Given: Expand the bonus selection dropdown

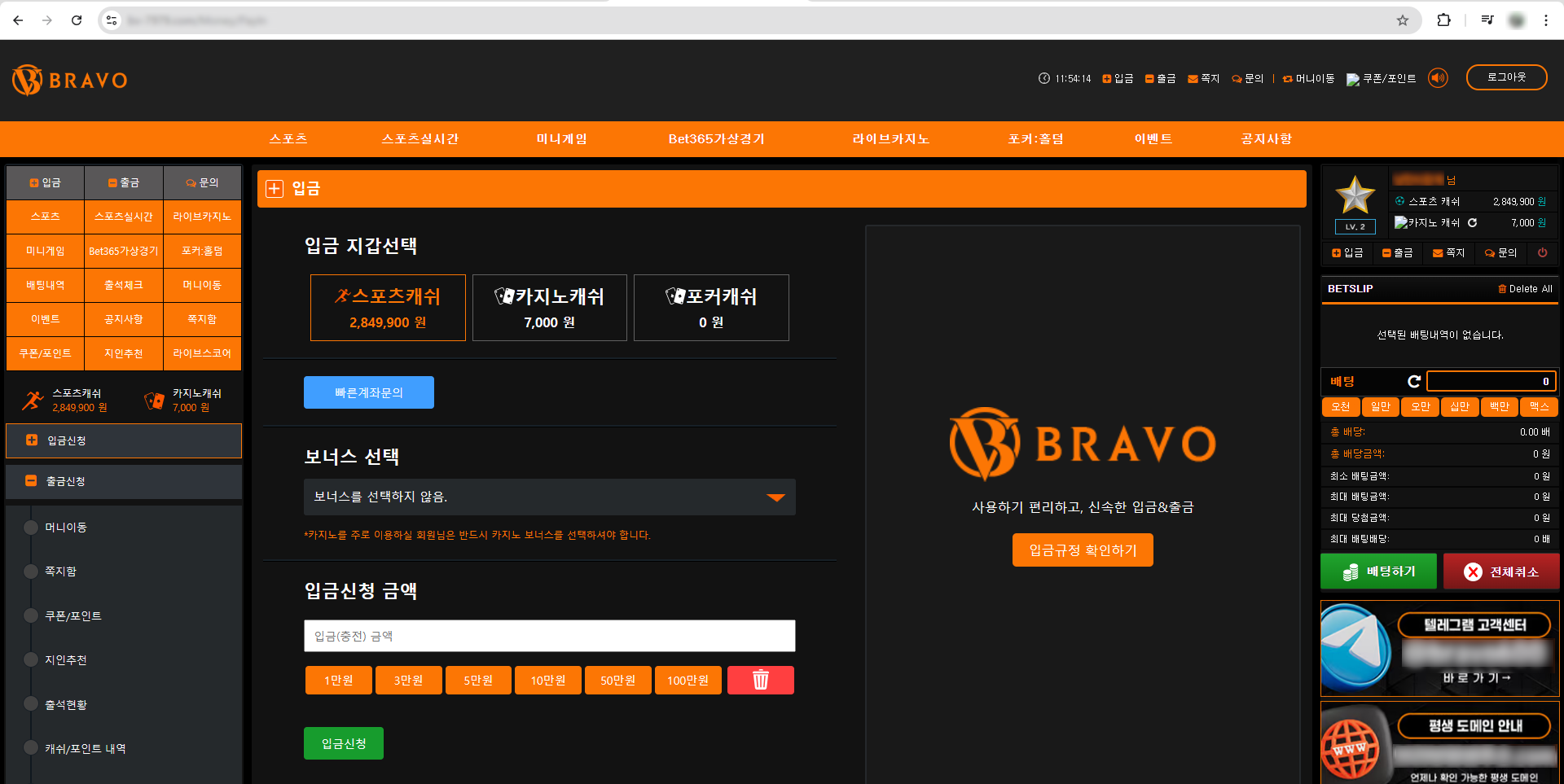Looking at the screenshot, I should pos(550,497).
